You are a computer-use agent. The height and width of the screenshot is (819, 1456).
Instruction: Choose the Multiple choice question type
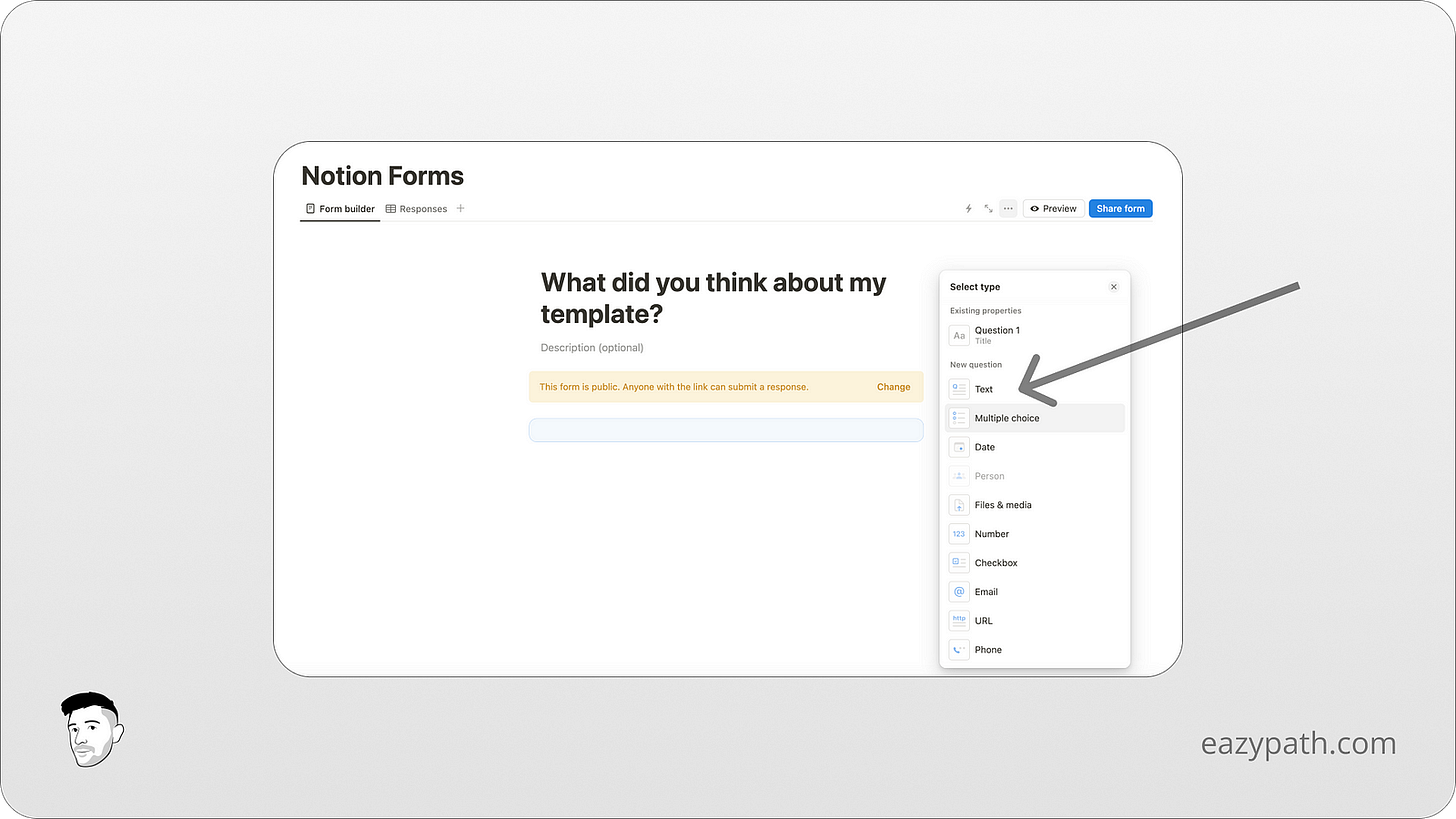click(1035, 418)
